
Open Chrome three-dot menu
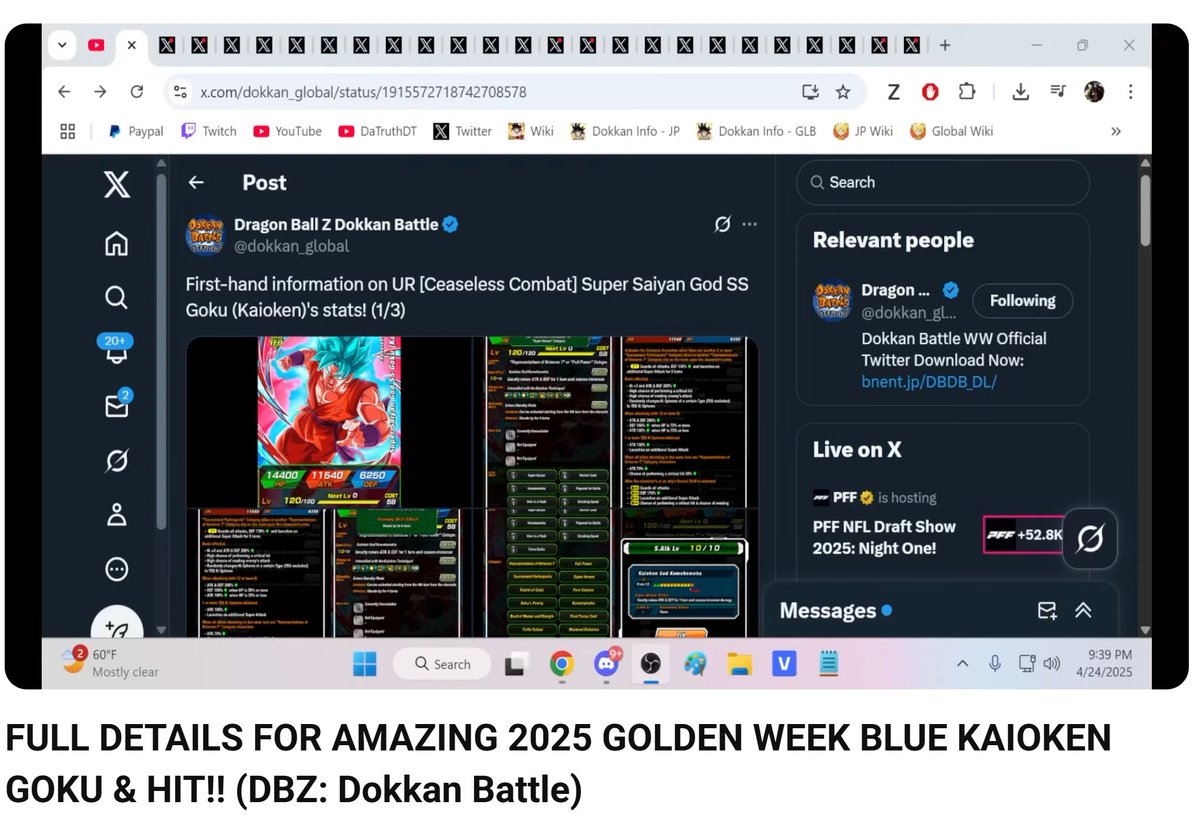(x=1131, y=92)
